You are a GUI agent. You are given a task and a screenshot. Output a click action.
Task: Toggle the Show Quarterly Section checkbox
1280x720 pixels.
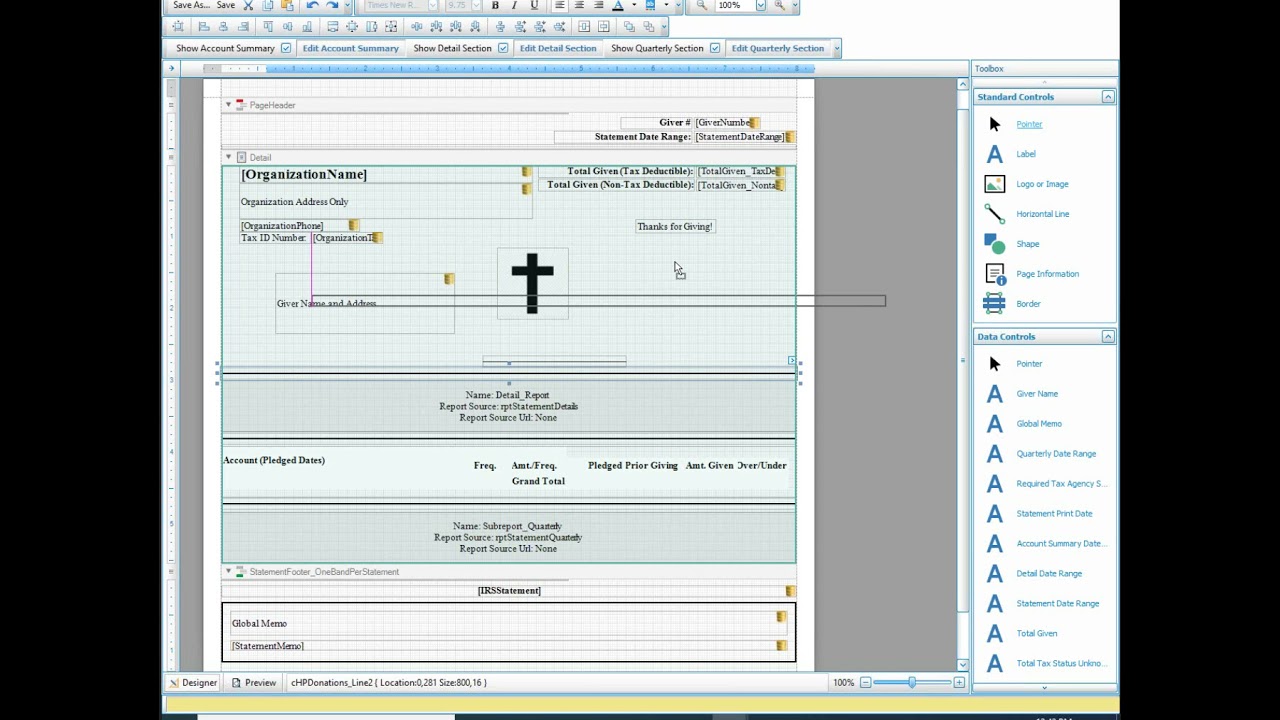click(715, 48)
